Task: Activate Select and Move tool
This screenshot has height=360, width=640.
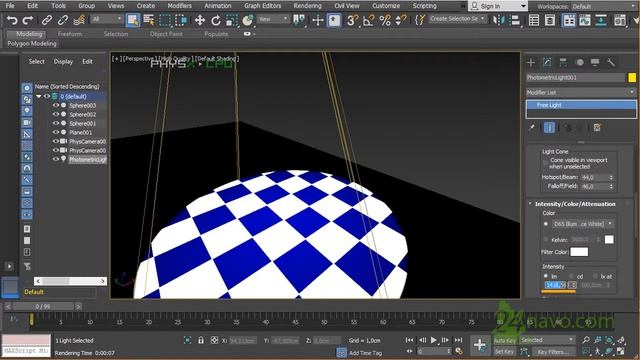Action: coord(200,20)
